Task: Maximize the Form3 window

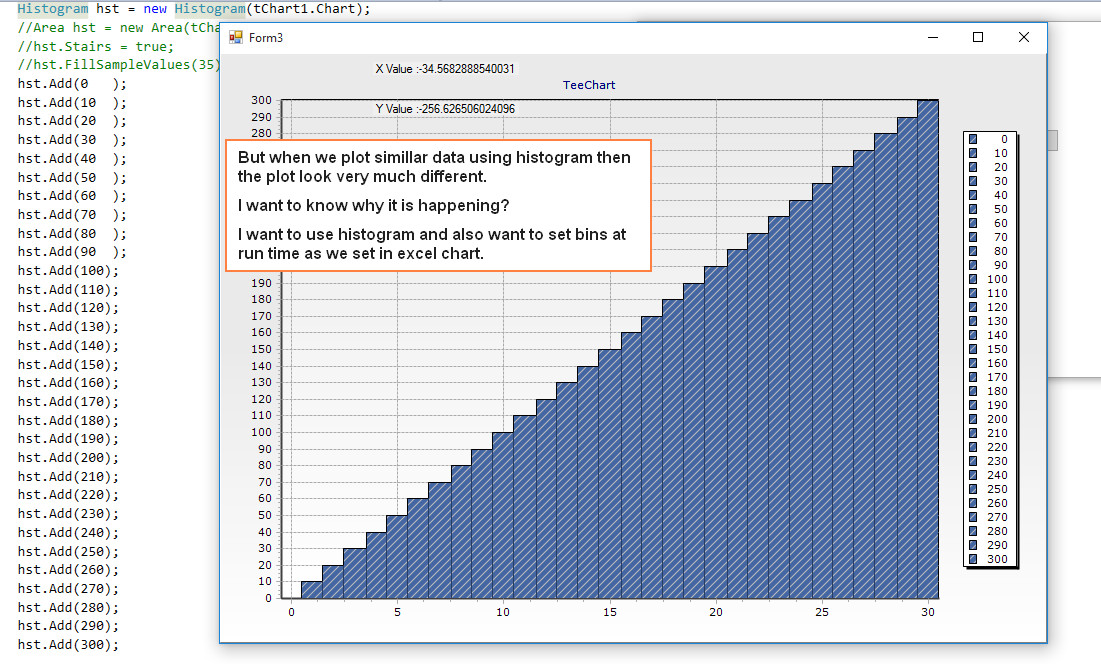Action: coord(977,37)
